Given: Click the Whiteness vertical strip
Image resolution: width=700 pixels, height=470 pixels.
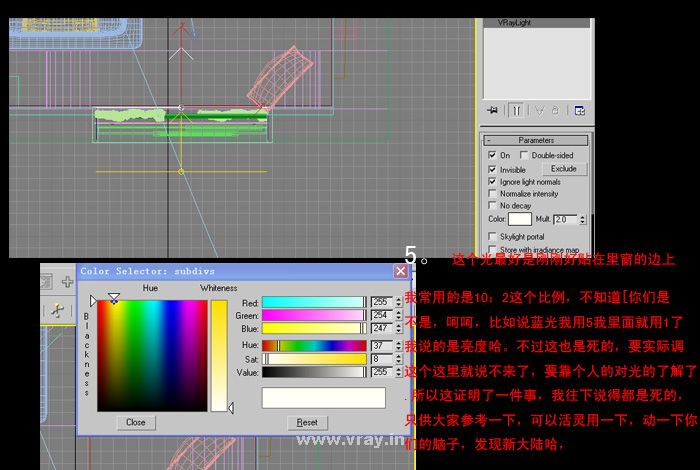Looking at the screenshot, I should click(219, 355).
